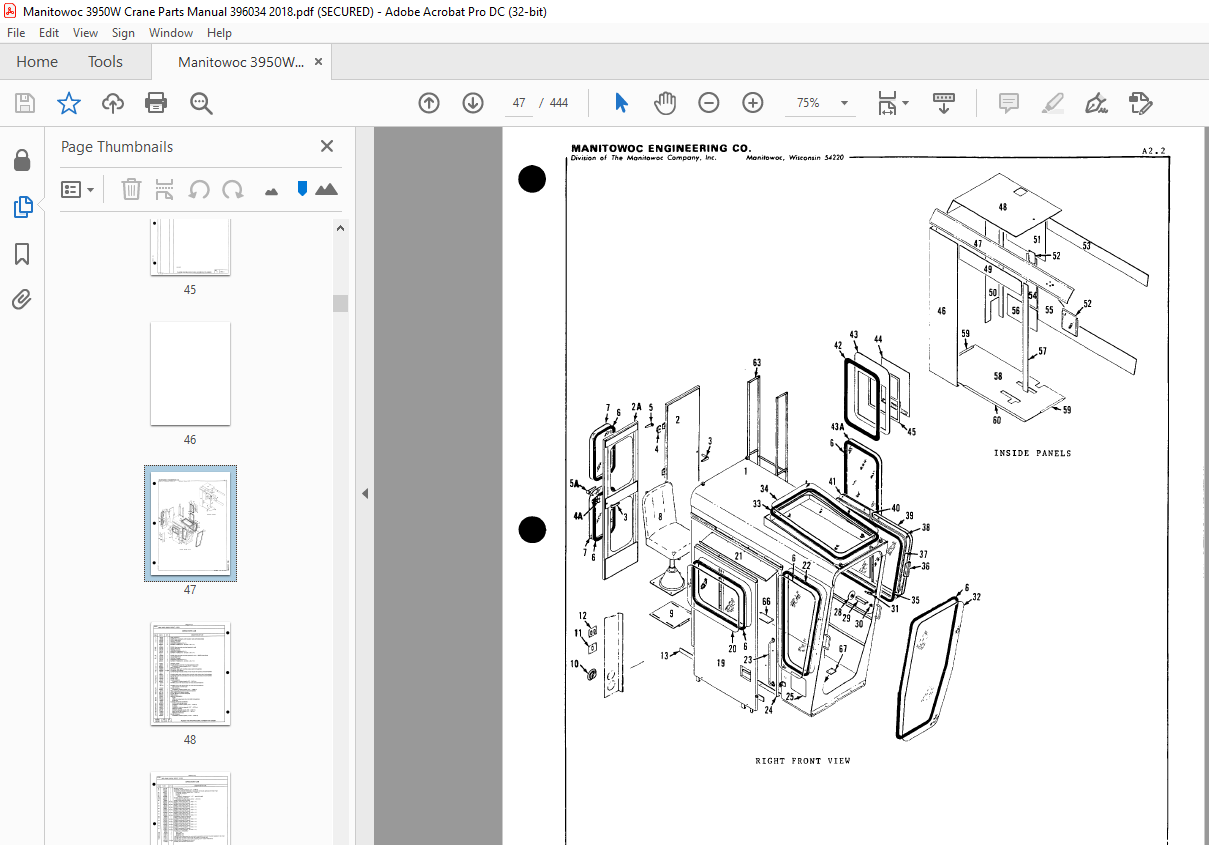Delete selected pages with trash icon
The width and height of the screenshot is (1209, 845).
[x=131, y=189]
